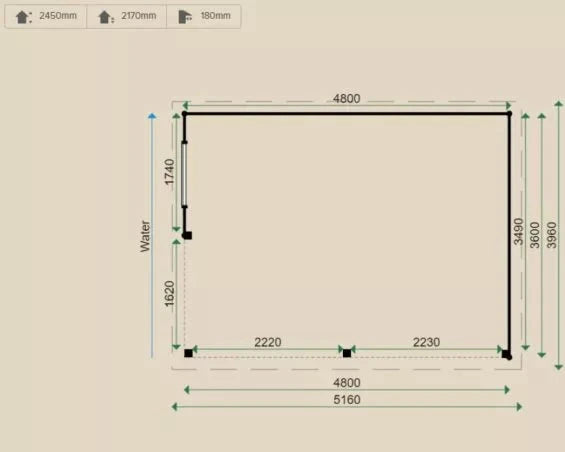Click the bottom 4800 width dimension
Image resolution: width=565 pixels, height=452 pixels.
coord(347,382)
